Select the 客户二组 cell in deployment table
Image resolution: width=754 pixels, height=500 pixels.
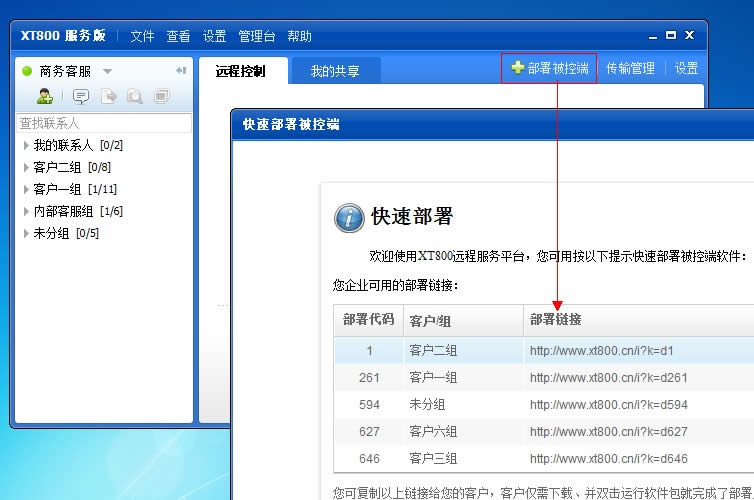(x=464, y=350)
